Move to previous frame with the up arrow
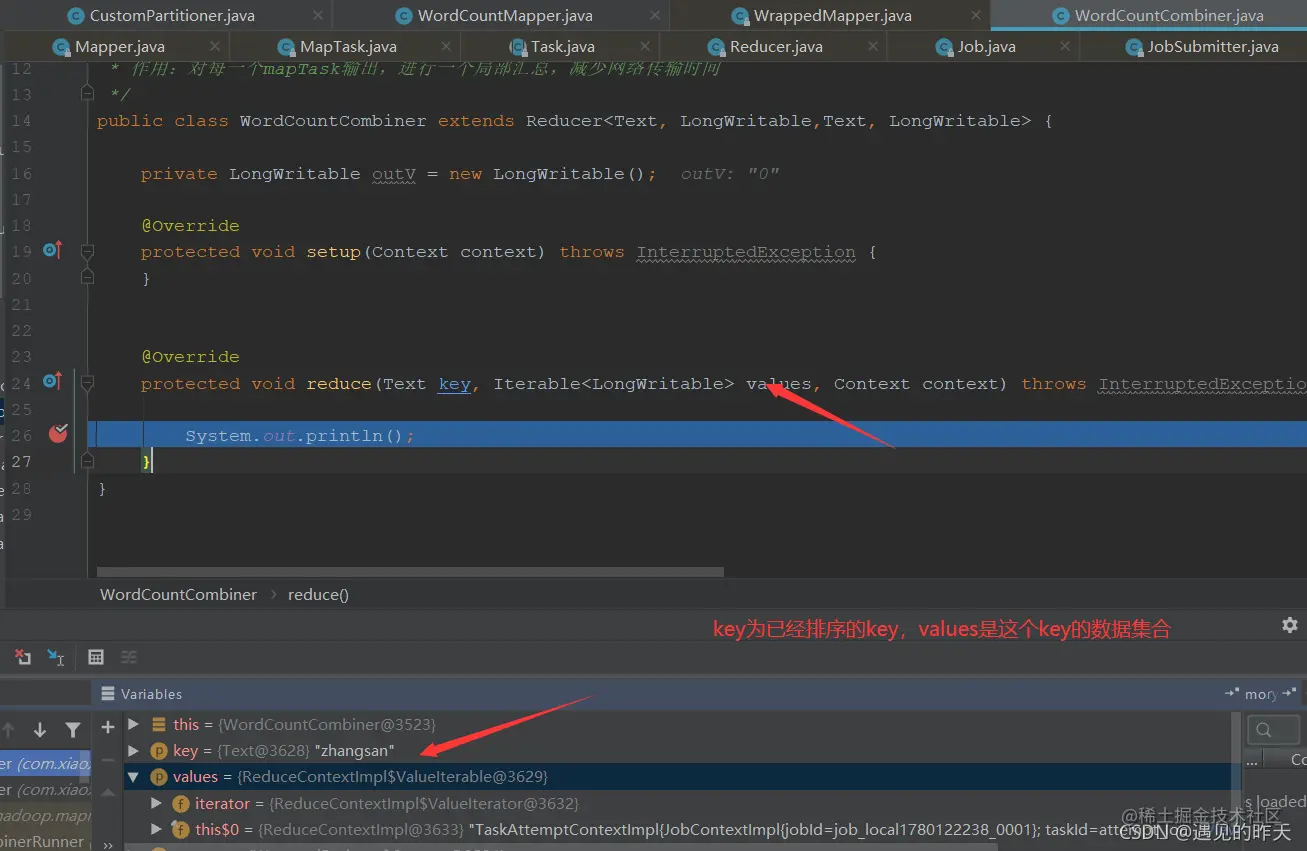Image resolution: width=1307 pixels, height=851 pixels. coord(9,730)
